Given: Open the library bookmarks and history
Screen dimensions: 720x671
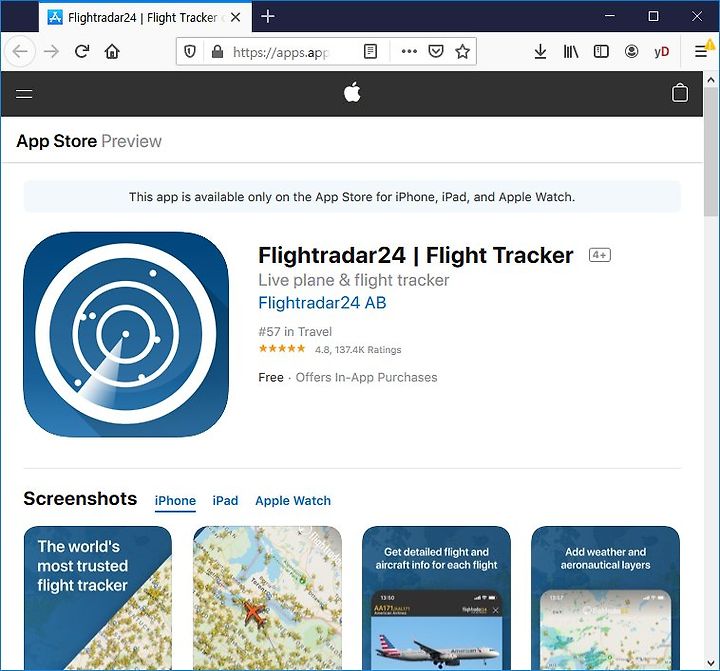Looking at the screenshot, I should [571, 51].
